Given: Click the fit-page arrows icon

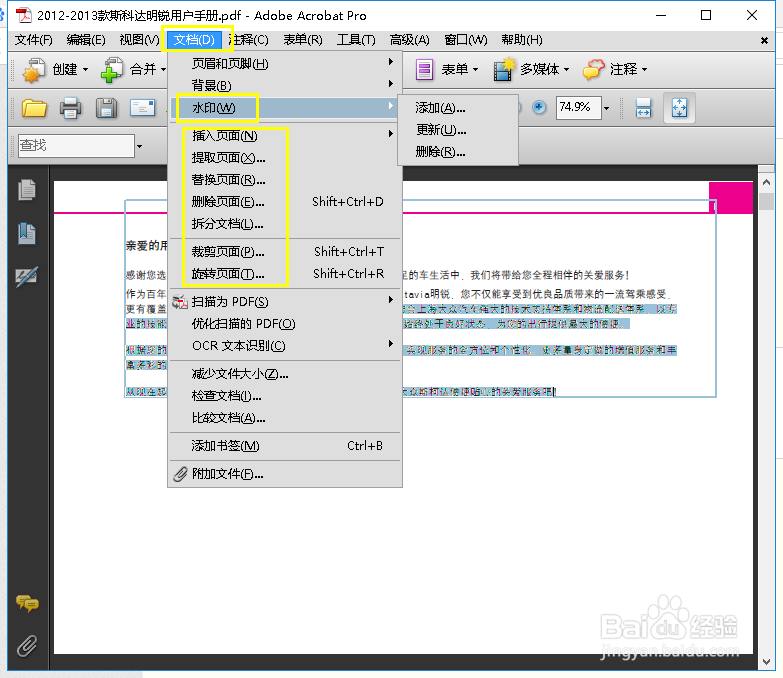Looking at the screenshot, I should 679,108.
